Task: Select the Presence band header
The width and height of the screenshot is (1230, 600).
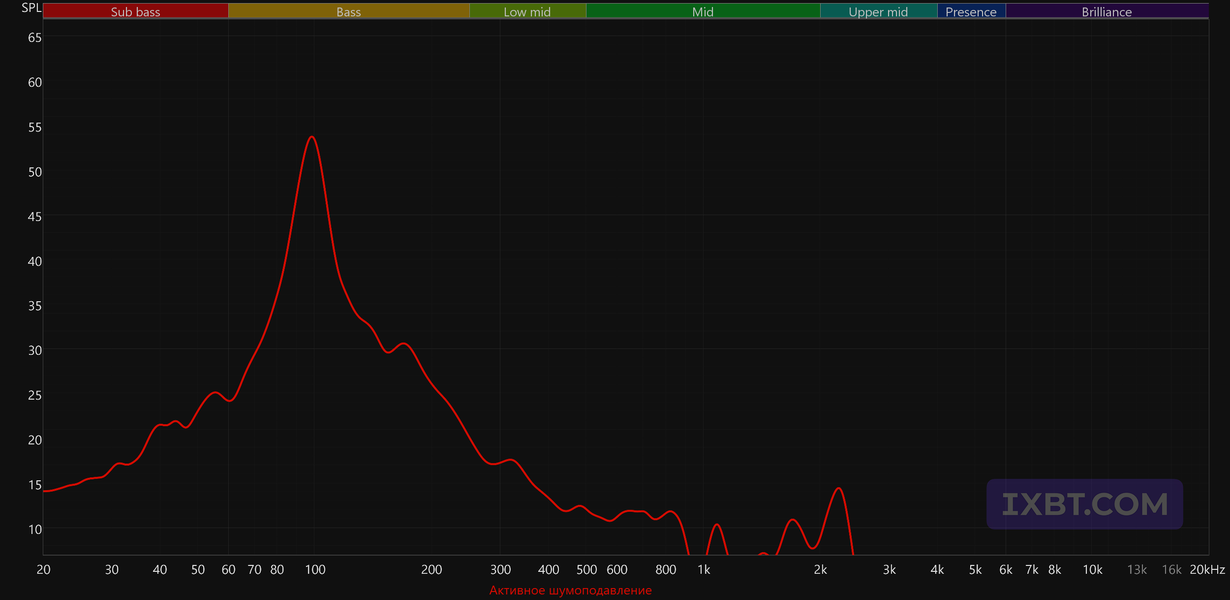Action: coord(971,12)
